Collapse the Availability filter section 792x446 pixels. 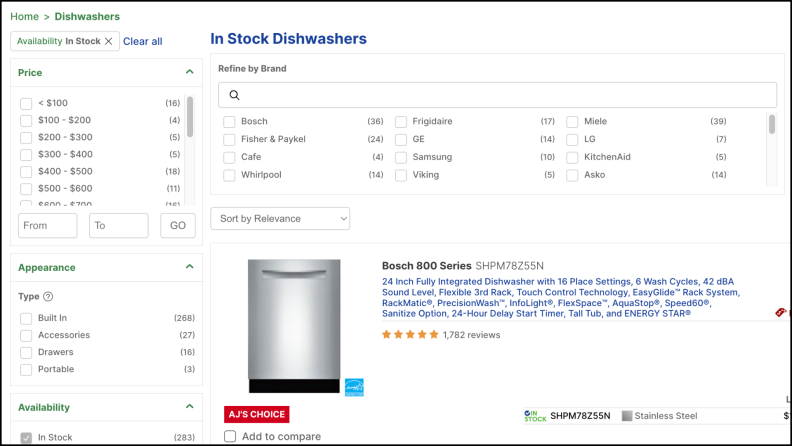(x=189, y=407)
